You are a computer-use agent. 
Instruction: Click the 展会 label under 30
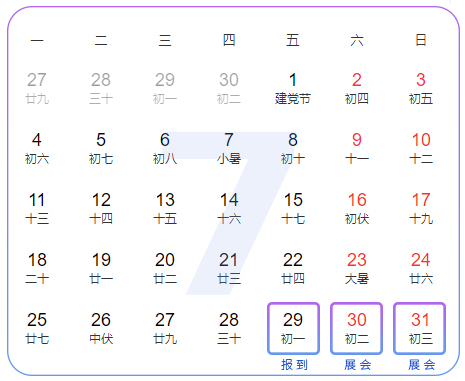point(357,365)
